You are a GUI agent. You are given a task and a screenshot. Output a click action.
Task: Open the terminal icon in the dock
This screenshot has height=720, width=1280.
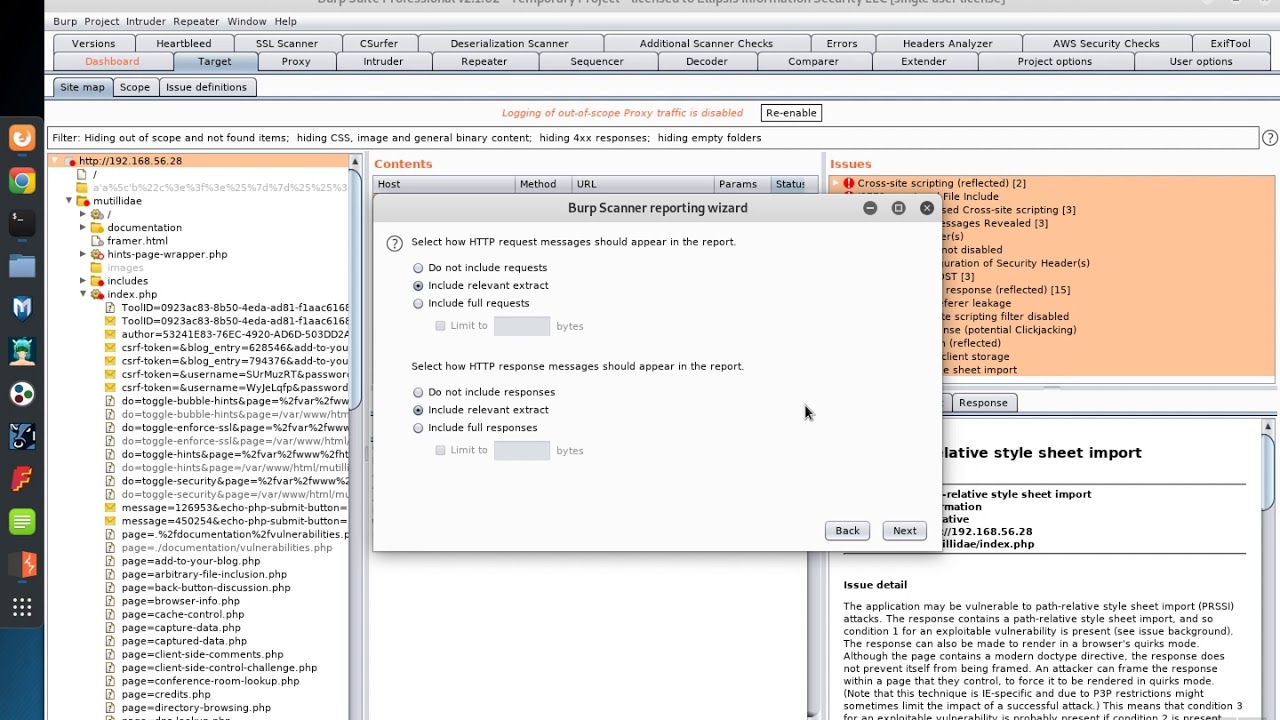click(x=22, y=223)
